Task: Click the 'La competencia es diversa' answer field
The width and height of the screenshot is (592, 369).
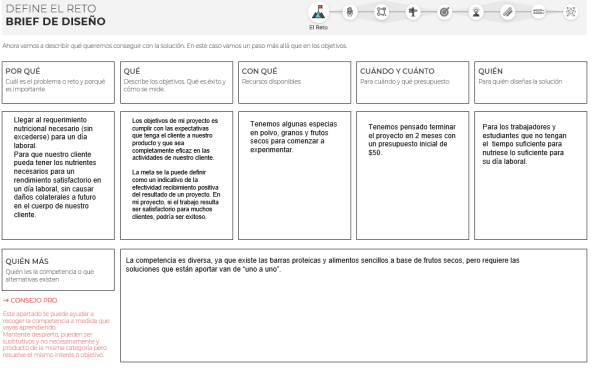Action: pyautogui.click(x=353, y=305)
